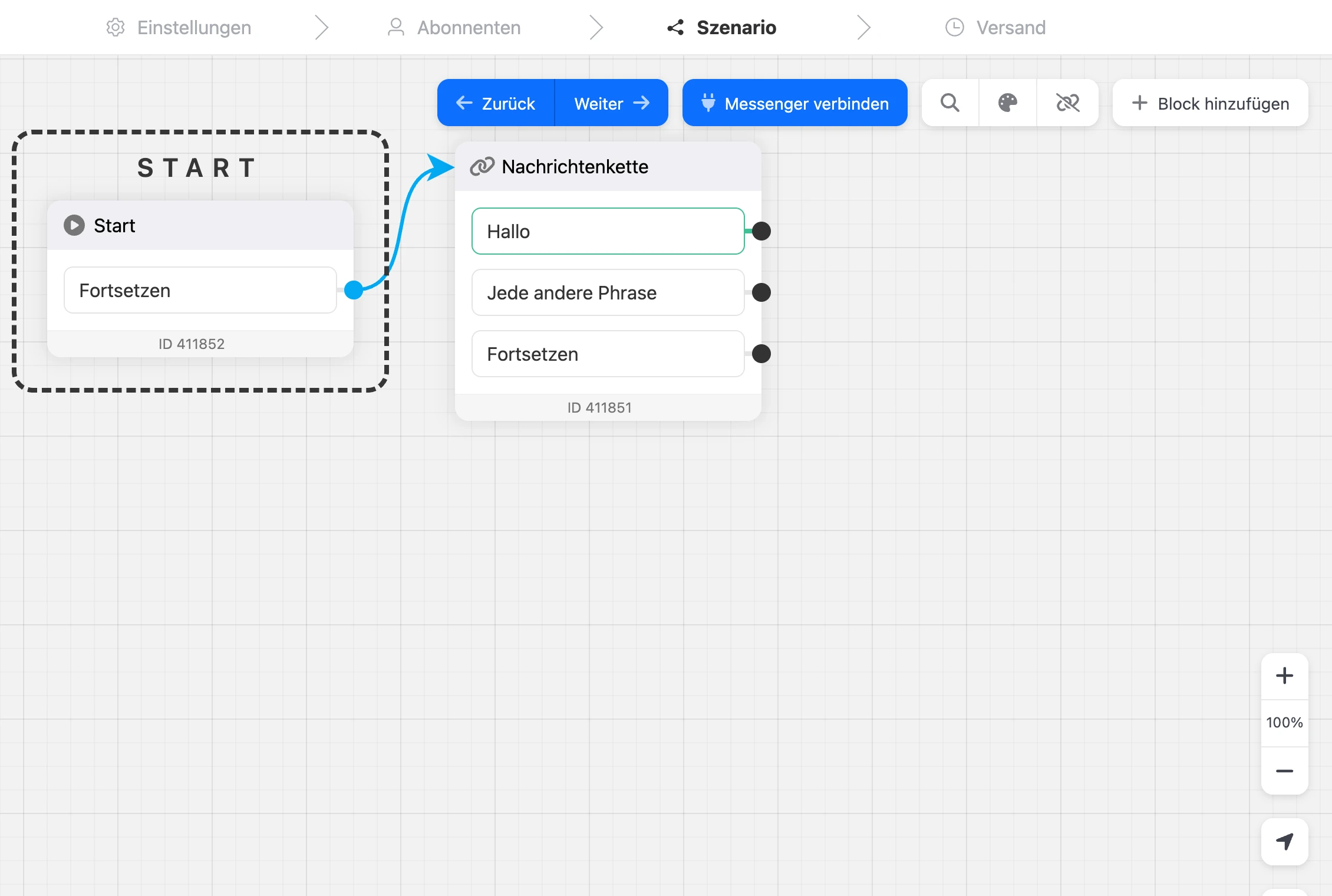Select Fortsetzen in the Nachrichtenkette block

coord(608,354)
